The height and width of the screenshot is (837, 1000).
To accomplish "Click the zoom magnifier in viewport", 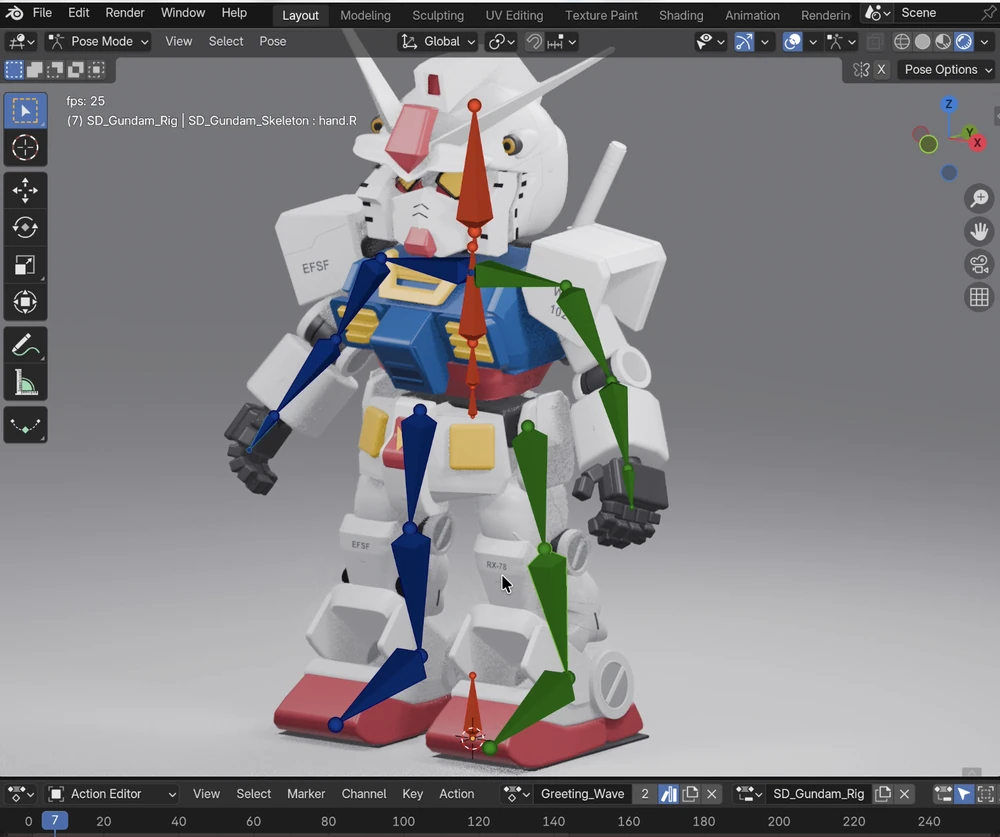I will pyautogui.click(x=979, y=198).
